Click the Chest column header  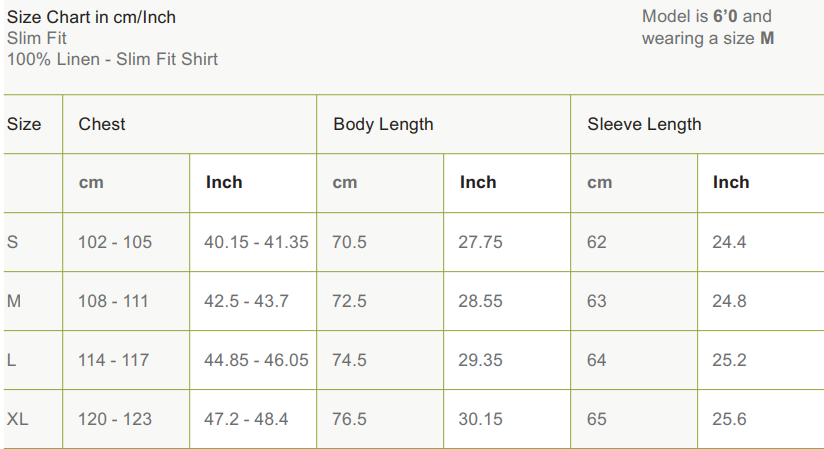point(102,124)
